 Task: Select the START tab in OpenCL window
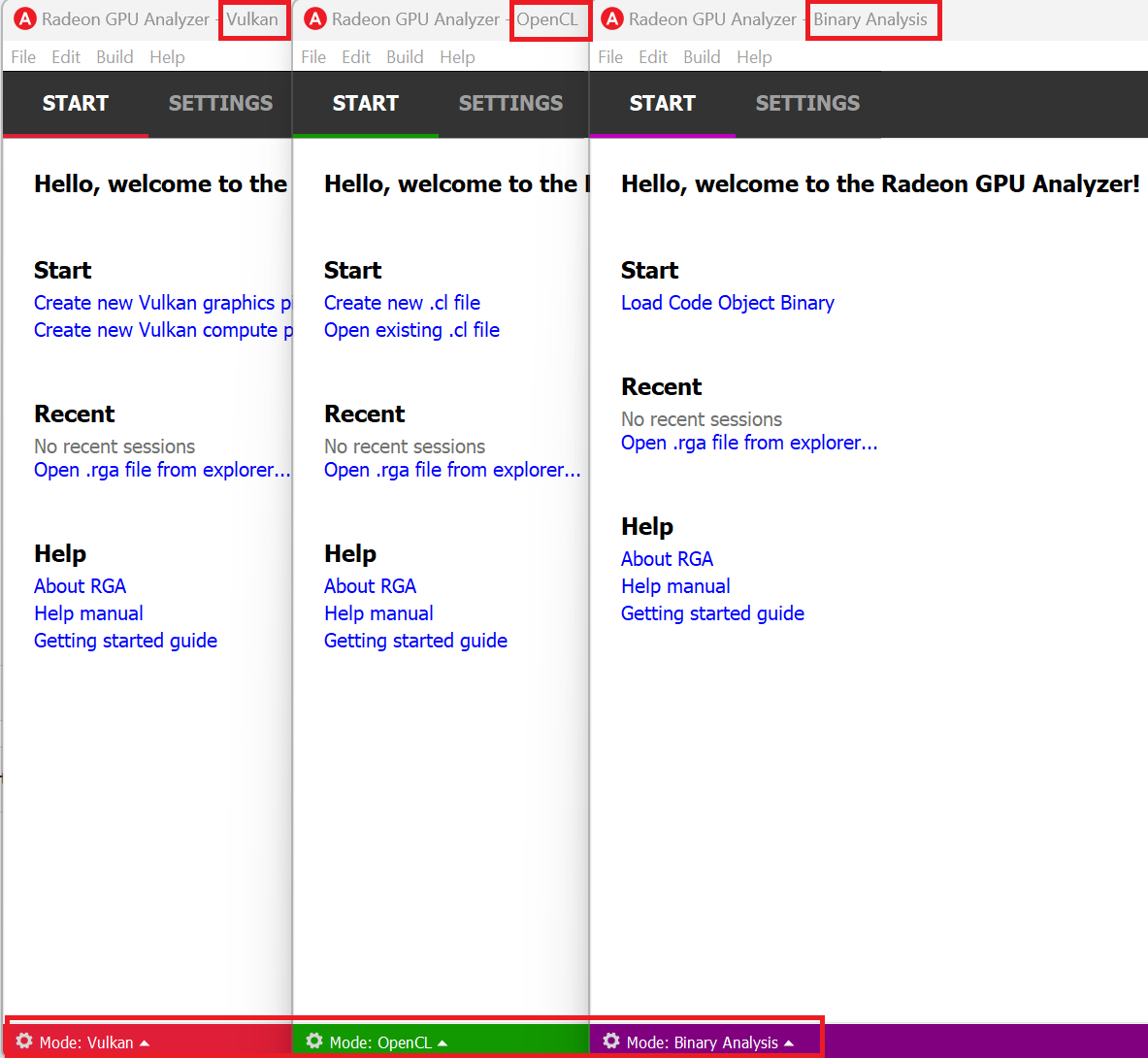(365, 103)
